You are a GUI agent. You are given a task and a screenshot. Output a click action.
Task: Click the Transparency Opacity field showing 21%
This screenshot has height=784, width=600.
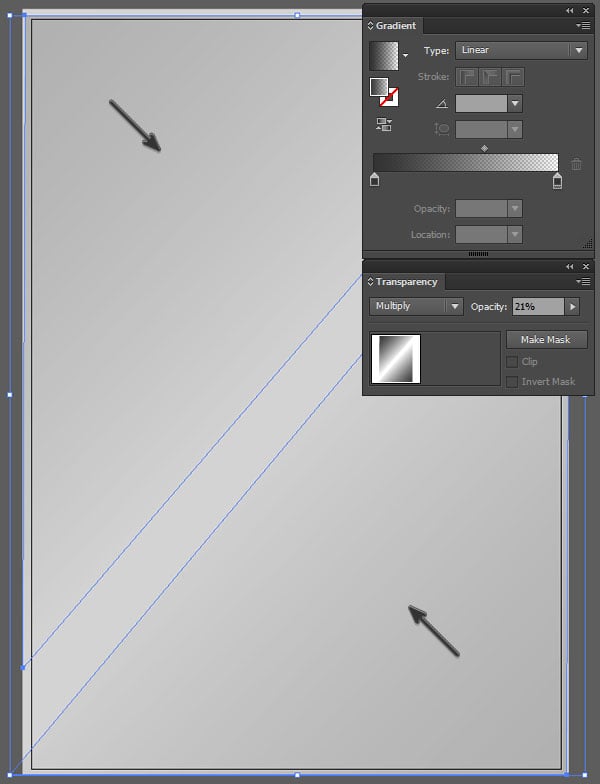(x=538, y=306)
